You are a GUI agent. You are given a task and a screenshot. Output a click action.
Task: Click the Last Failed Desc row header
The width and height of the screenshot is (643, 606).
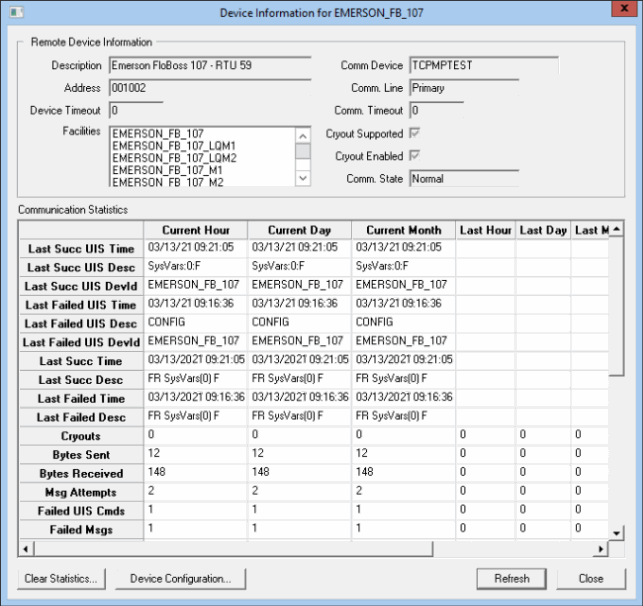(x=81, y=417)
